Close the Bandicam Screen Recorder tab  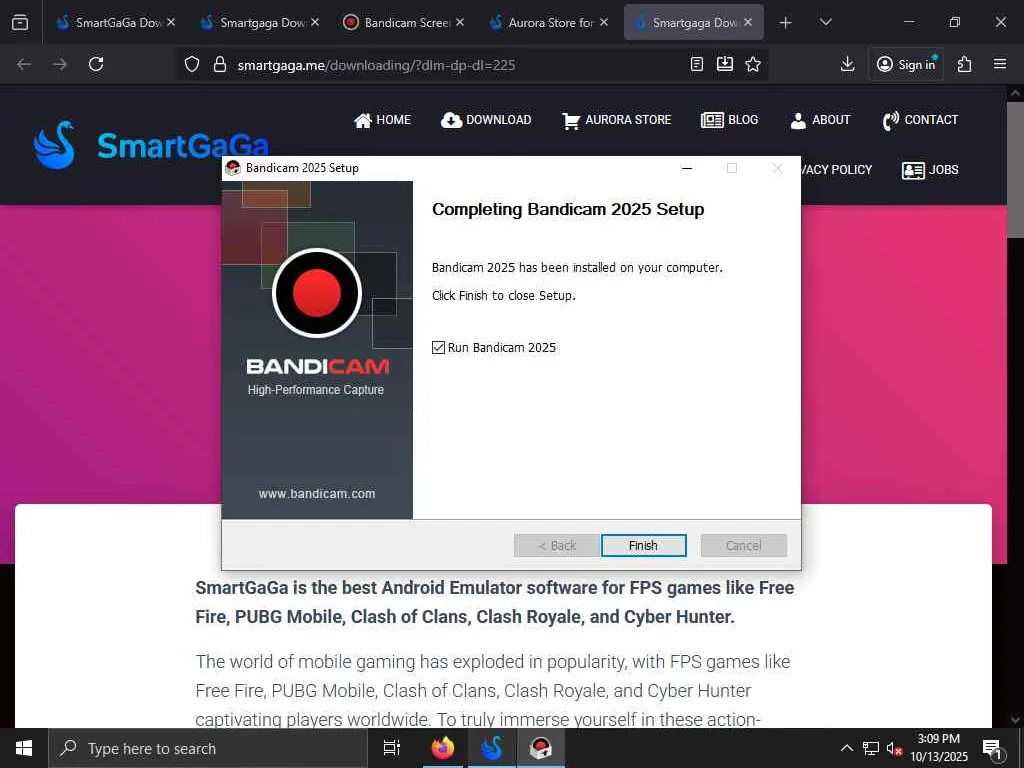460,22
